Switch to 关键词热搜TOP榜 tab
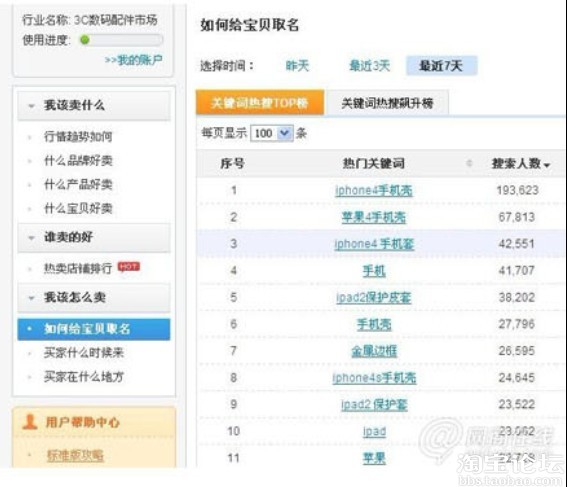The width and height of the screenshot is (567, 487). pyautogui.click(x=260, y=103)
